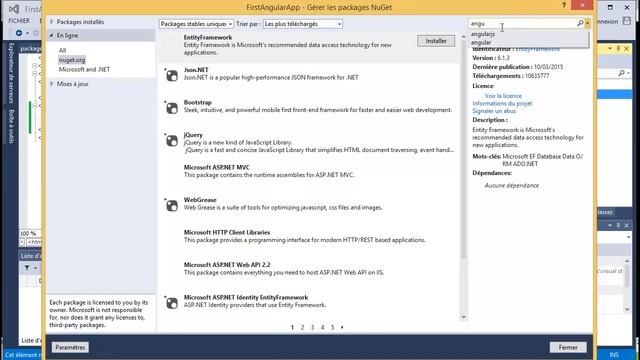Select the jQuery package title
Image resolution: width=640 pixels, height=360 pixels.
(193, 135)
